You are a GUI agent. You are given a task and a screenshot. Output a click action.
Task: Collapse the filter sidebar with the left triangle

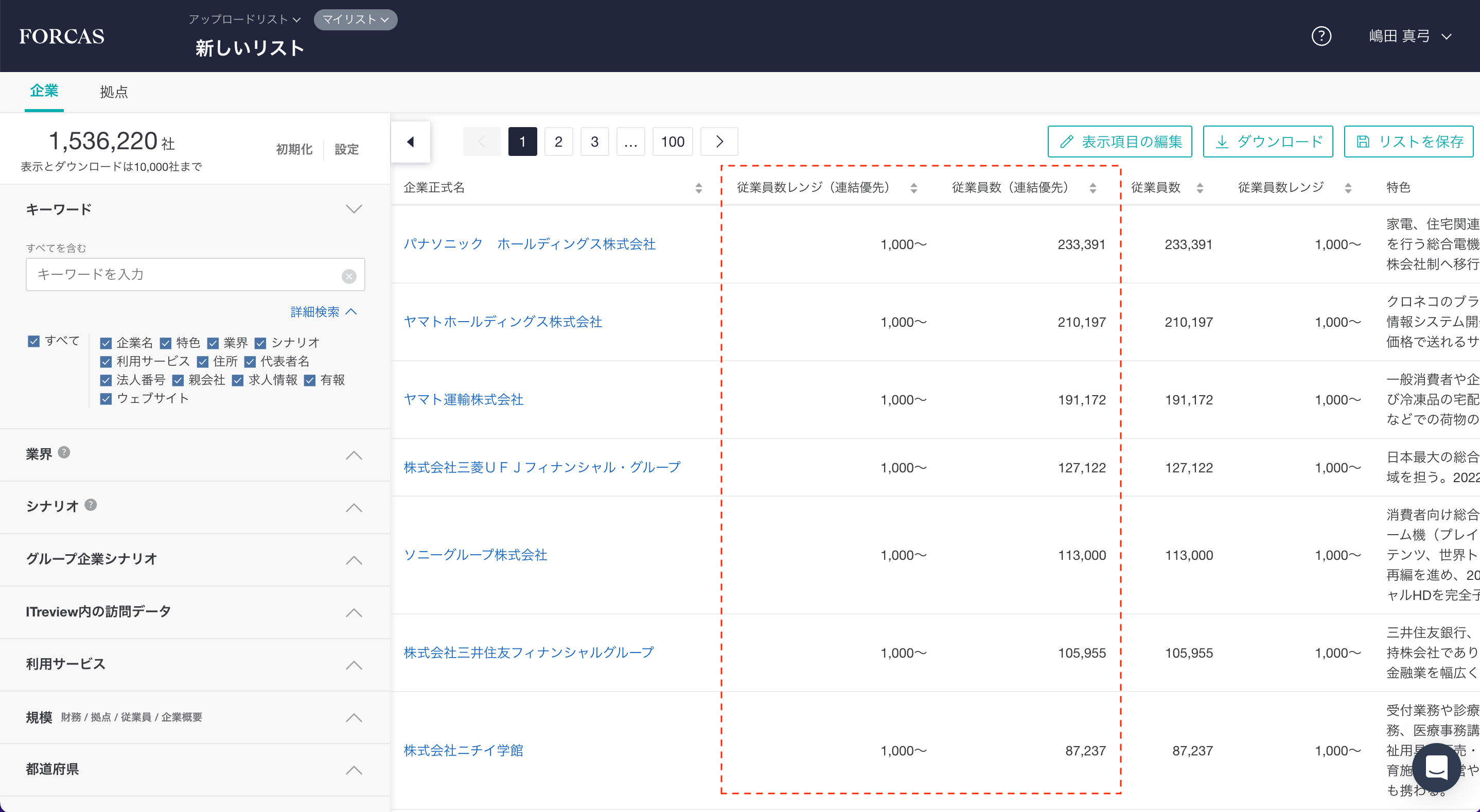[410, 142]
